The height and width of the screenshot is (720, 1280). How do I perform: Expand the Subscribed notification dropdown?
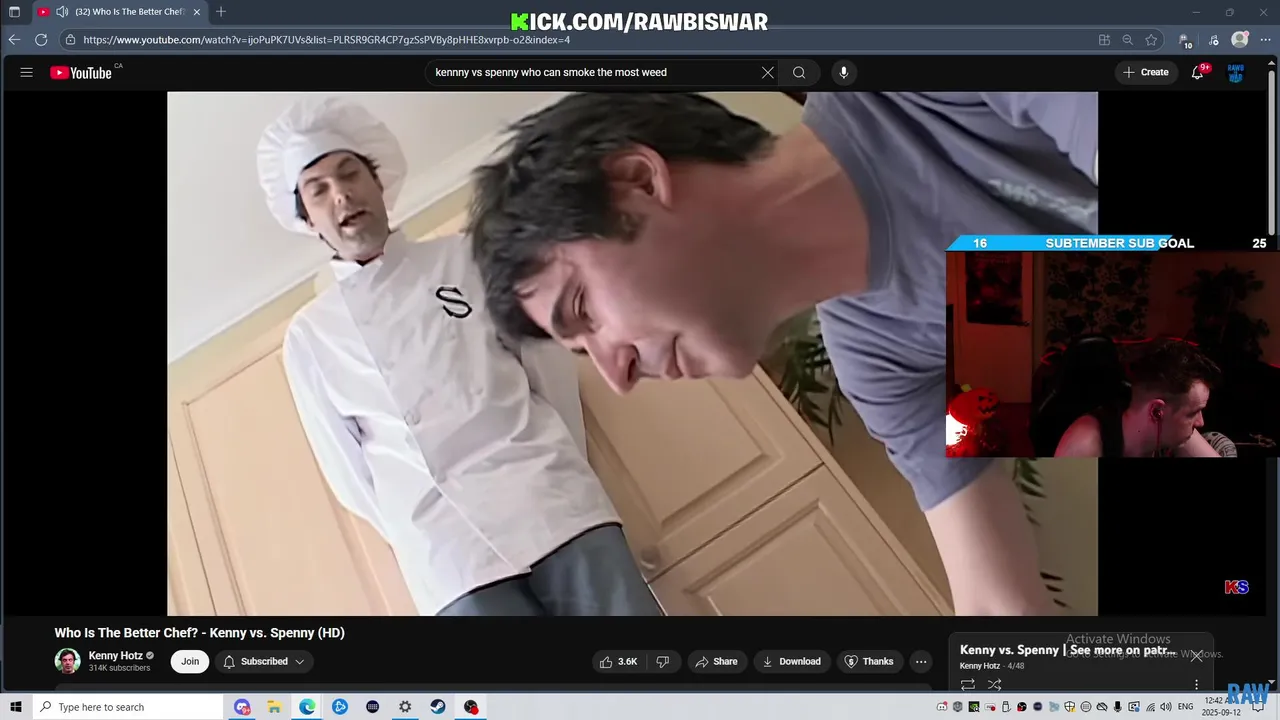(264, 661)
